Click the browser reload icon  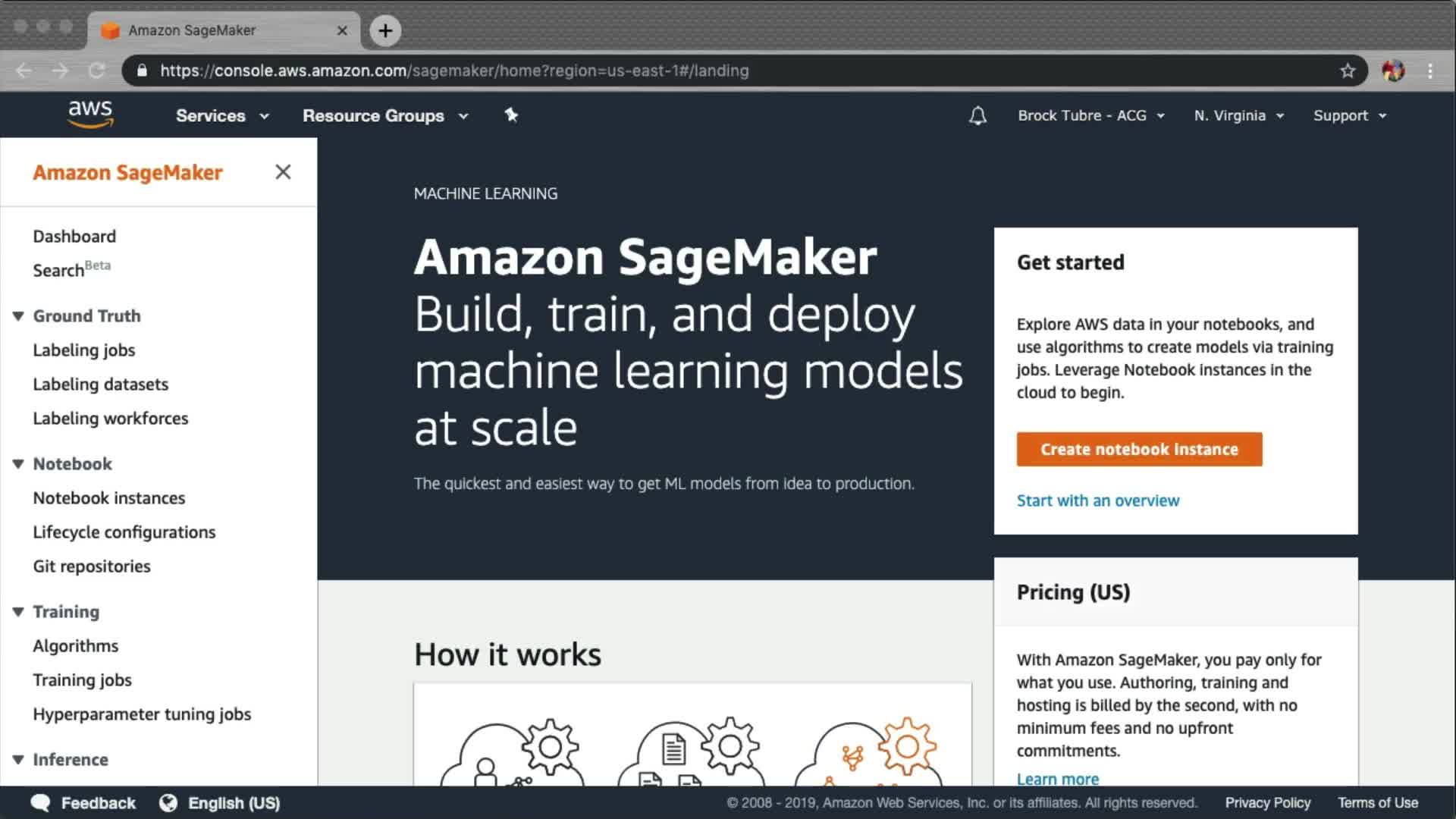point(96,71)
